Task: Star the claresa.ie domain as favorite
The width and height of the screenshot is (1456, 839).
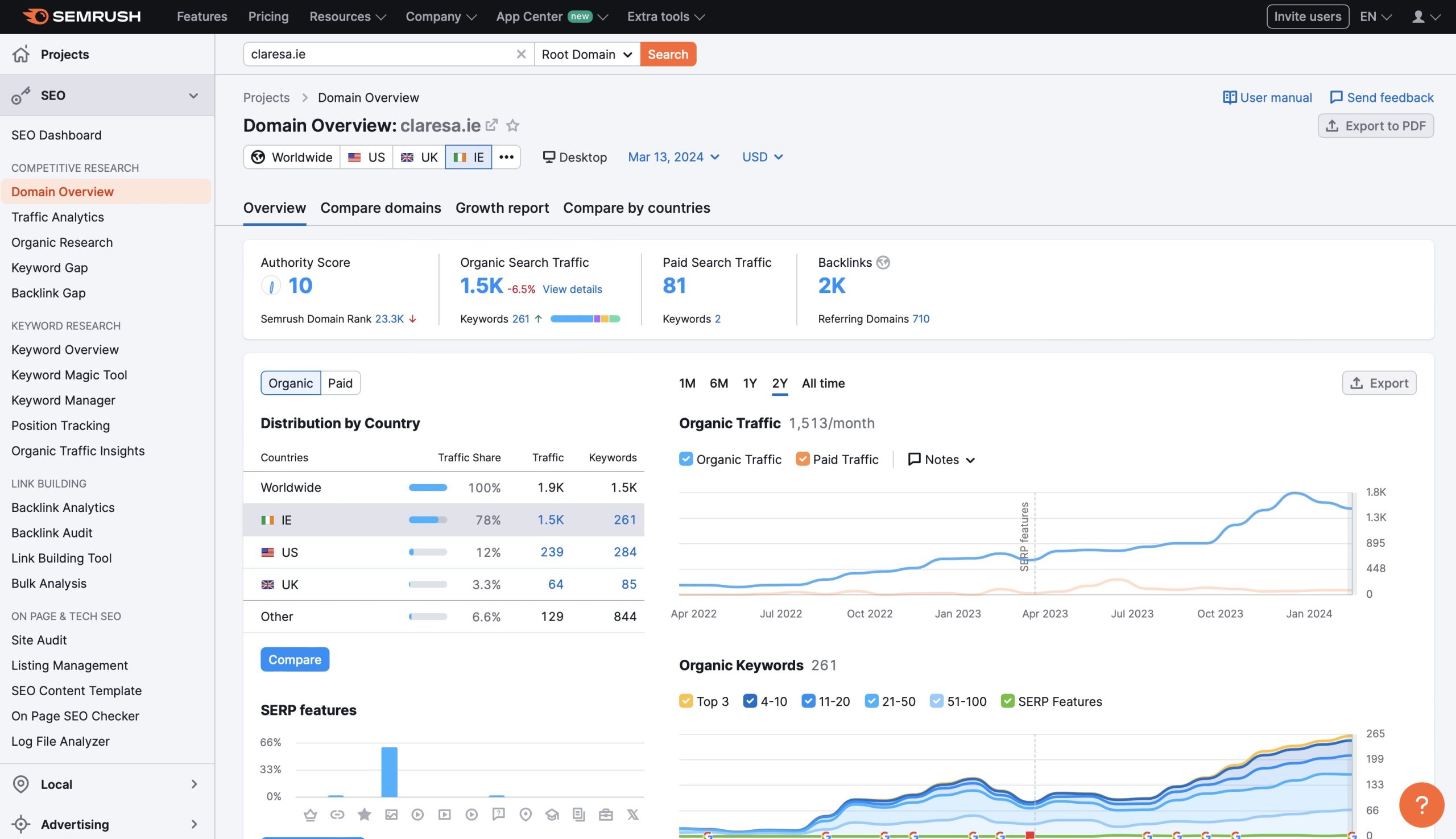Action: (x=513, y=125)
